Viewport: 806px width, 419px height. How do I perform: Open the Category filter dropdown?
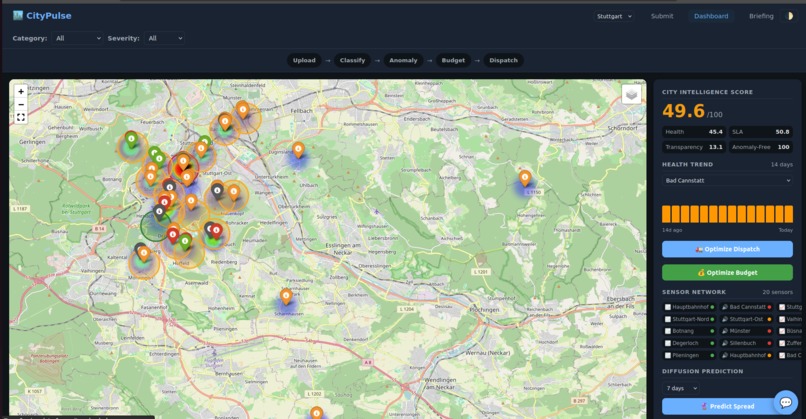[x=77, y=38]
